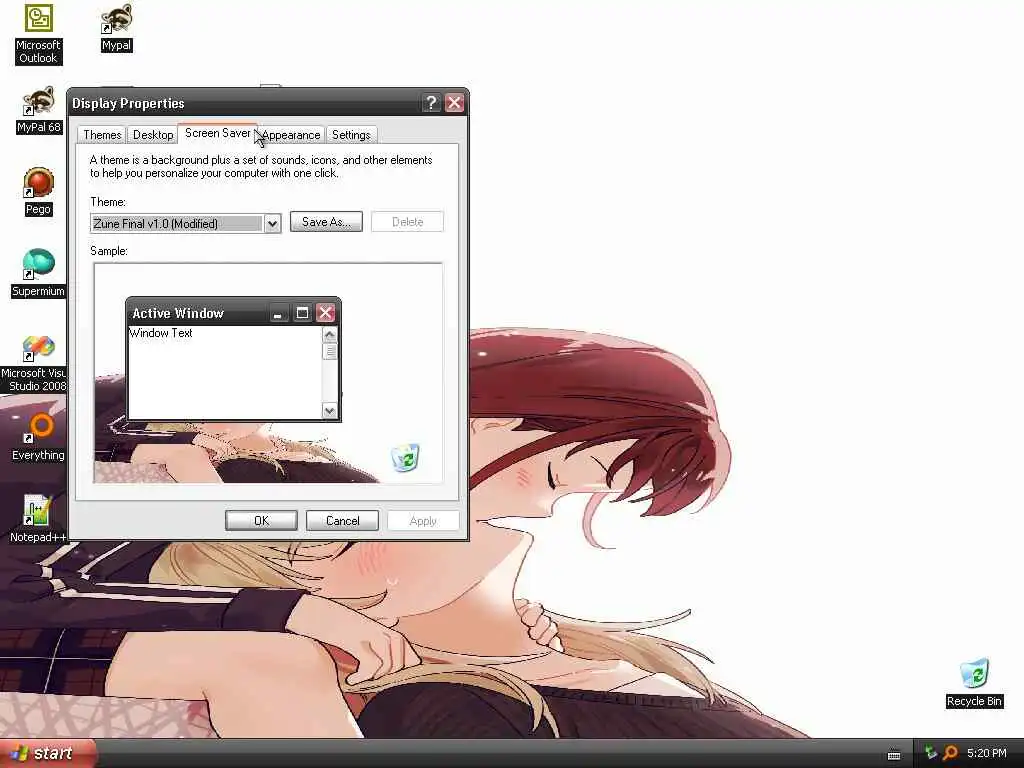This screenshot has width=1024, height=768.
Task: Switch to the Settings tab
Action: [x=351, y=135]
